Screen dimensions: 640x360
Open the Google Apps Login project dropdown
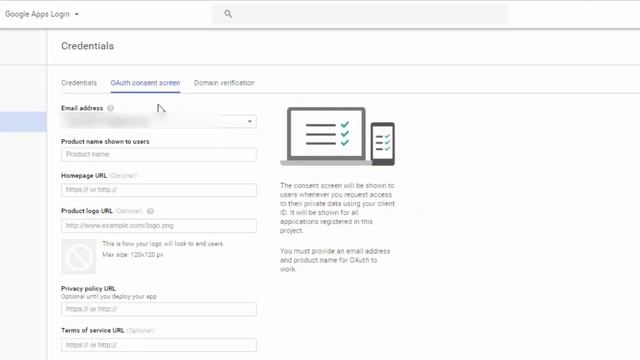click(x=42, y=14)
